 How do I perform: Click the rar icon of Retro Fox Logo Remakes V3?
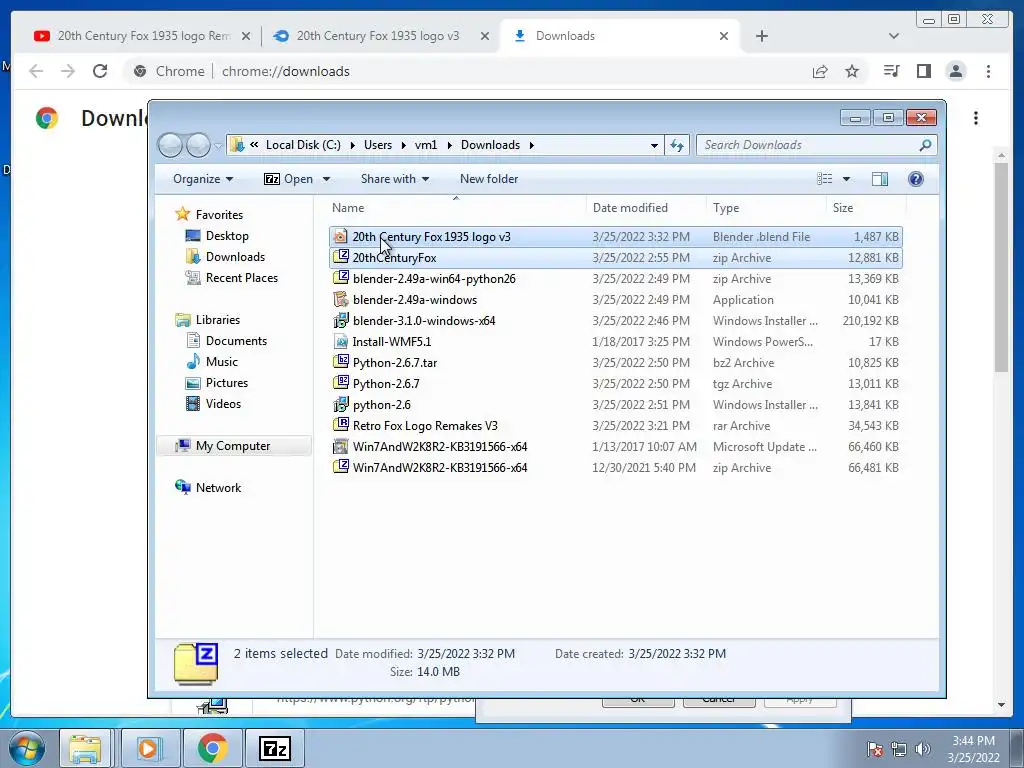click(340, 425)
